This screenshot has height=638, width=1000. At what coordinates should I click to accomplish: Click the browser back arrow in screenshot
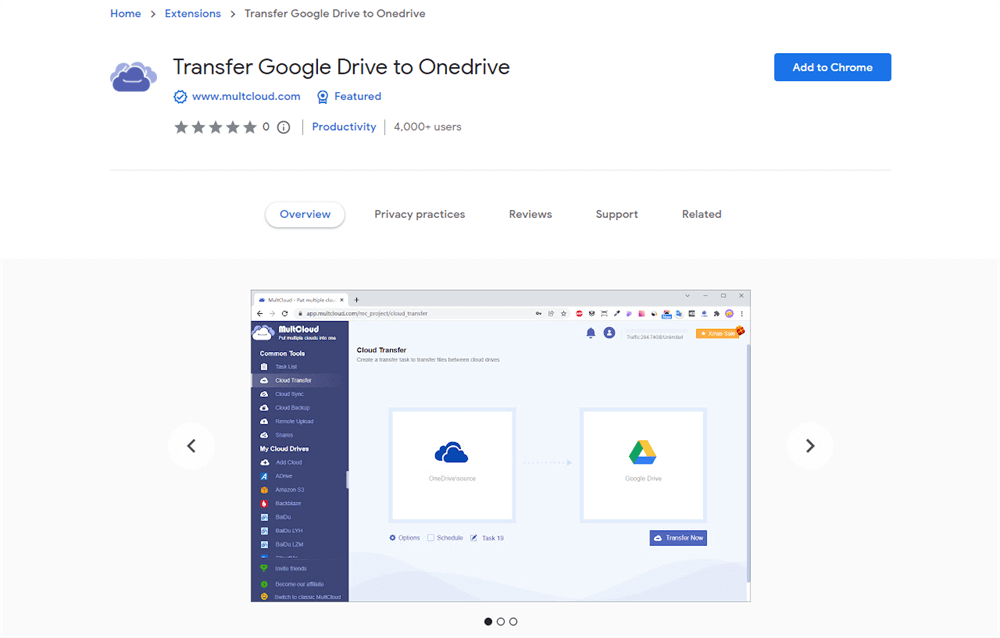click(260, 313)
